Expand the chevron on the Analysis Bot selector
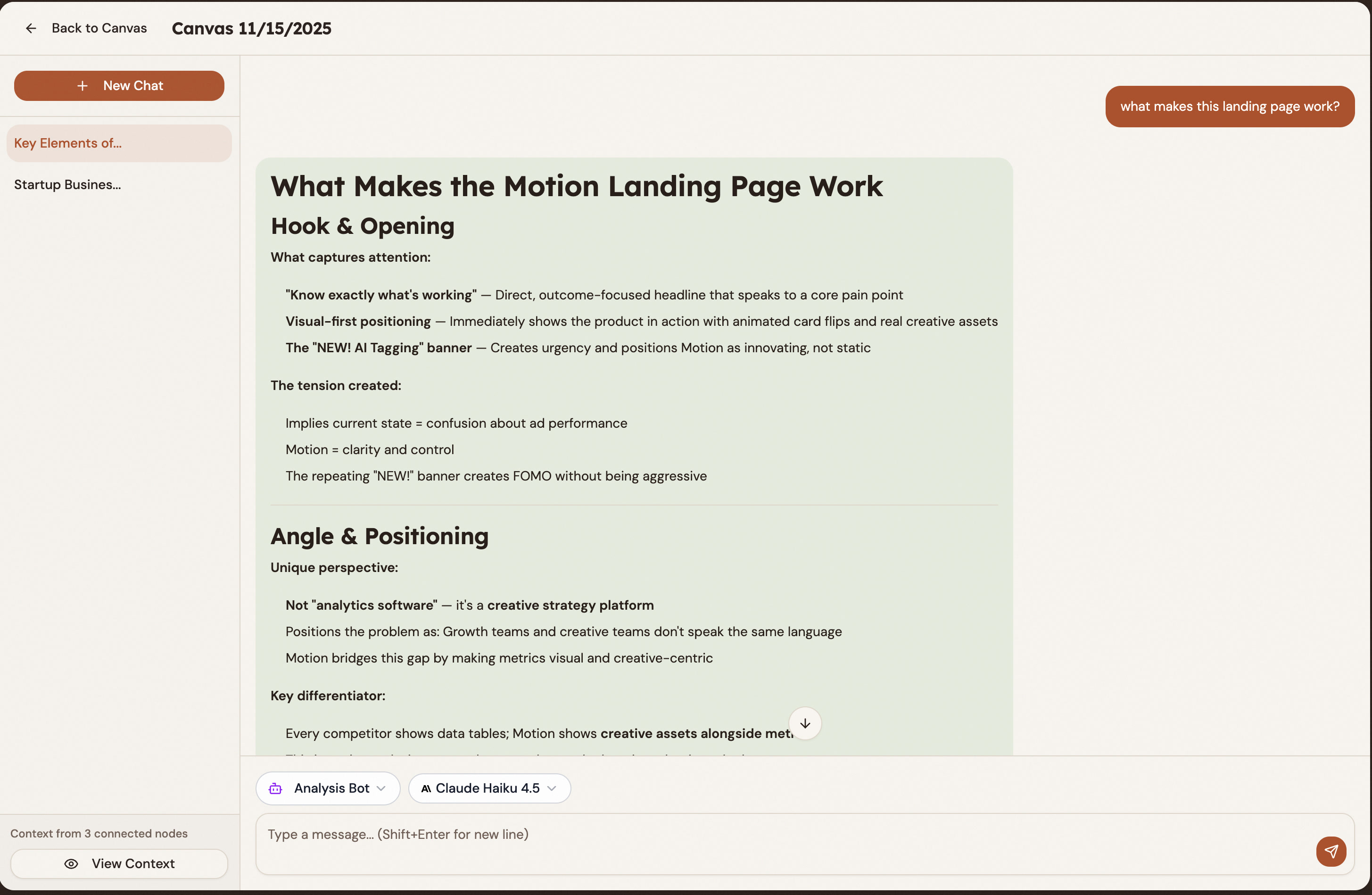Viewport: 1372px width, 895px height. pyautogui.click(x=380, y=788)
